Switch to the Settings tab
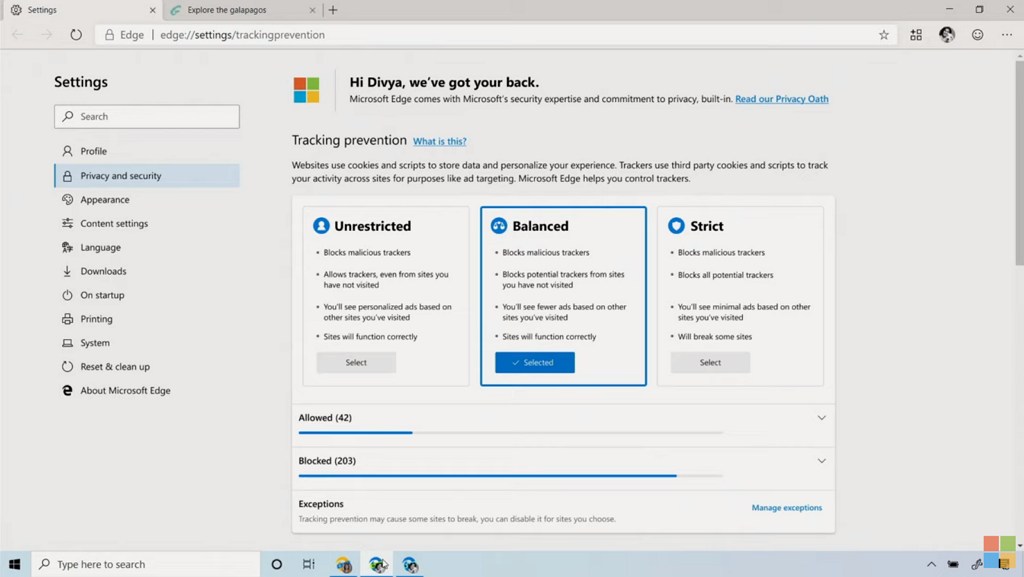This screenshot has width=1024, height=577. pos(82,10)
